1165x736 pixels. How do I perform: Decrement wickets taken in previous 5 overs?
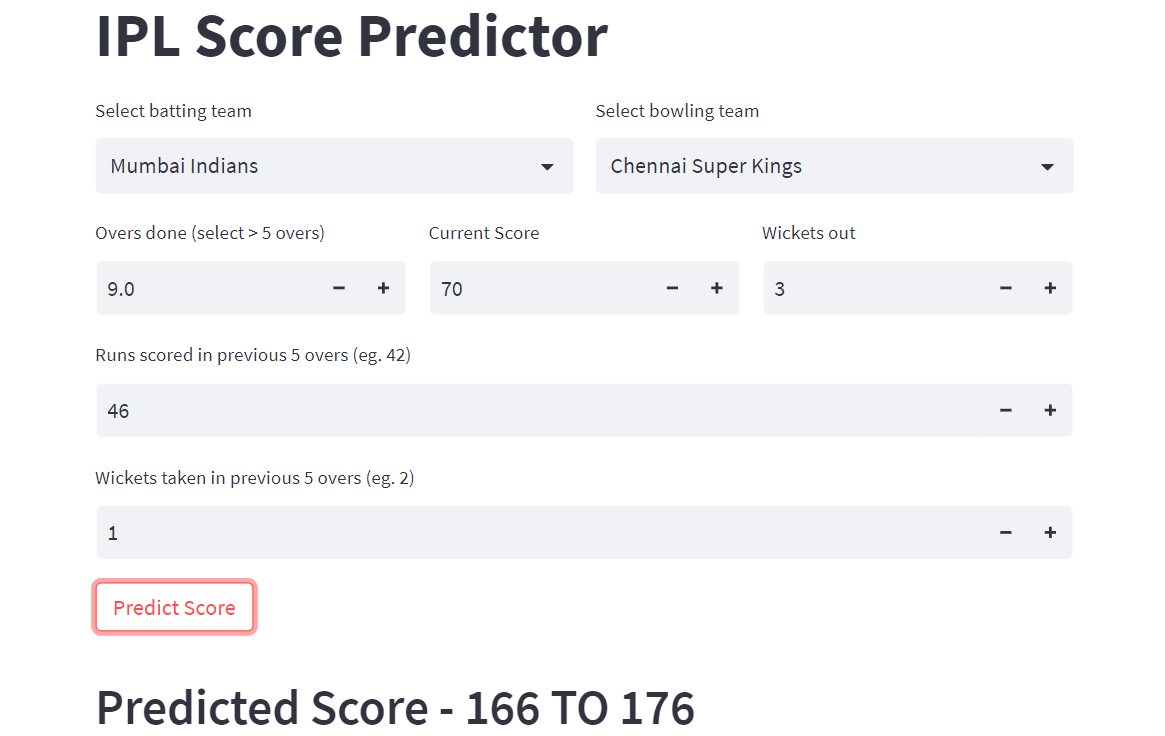tap(1005, 532)
